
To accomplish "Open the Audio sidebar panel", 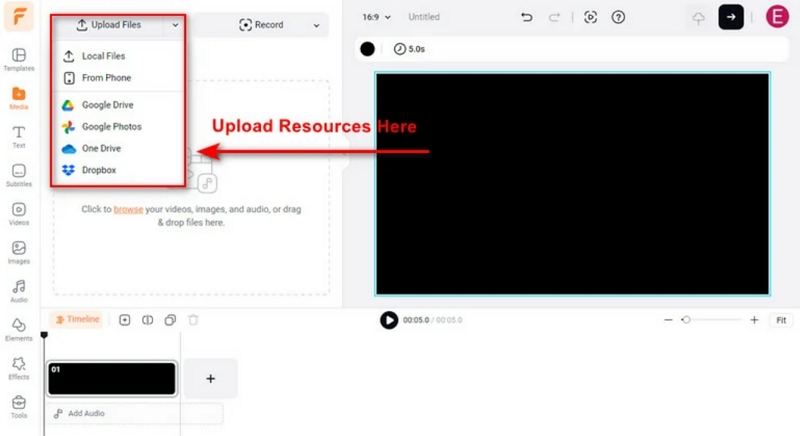I will [19, 291].
